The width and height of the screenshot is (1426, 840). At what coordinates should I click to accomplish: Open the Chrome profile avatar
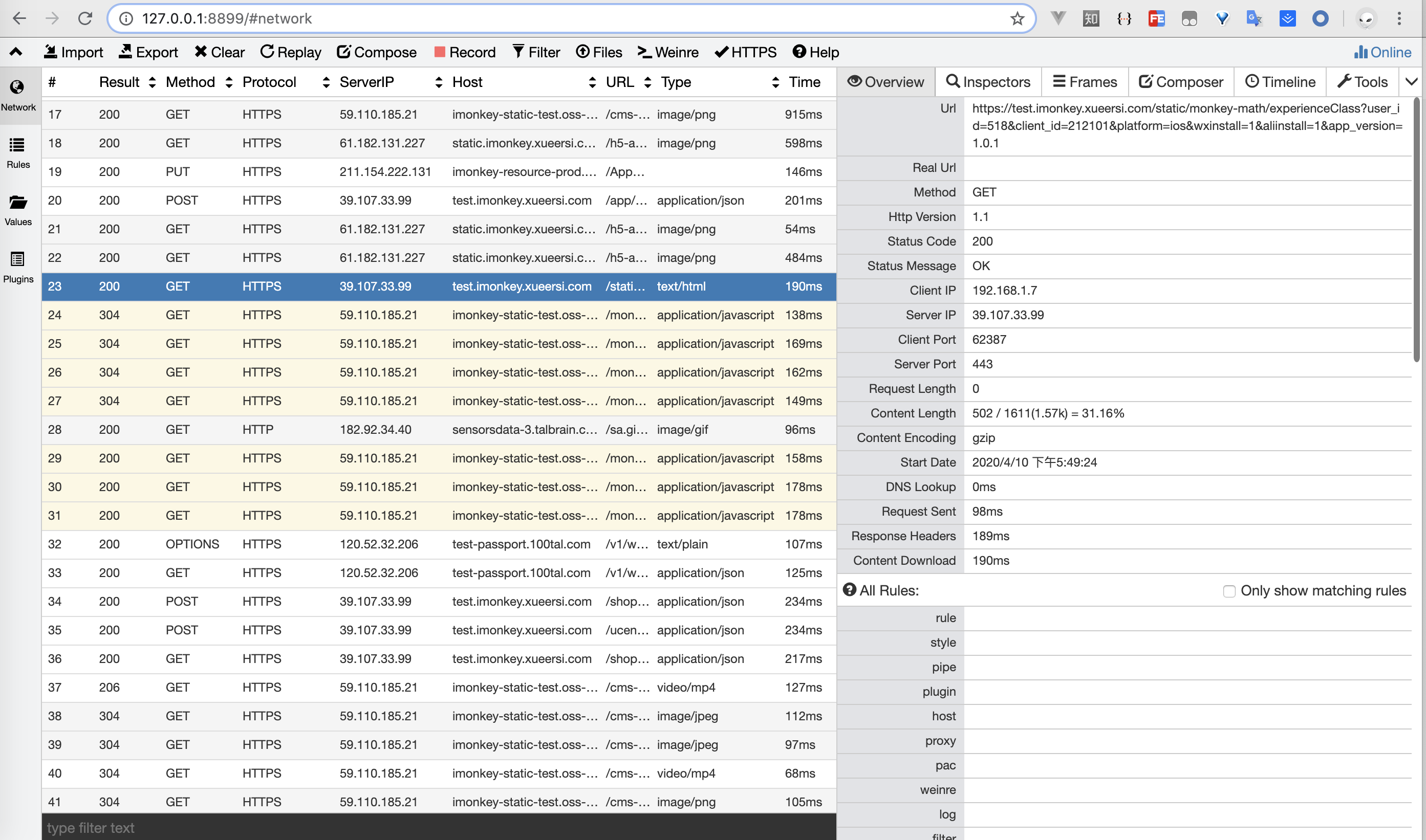pos(1366,19)
